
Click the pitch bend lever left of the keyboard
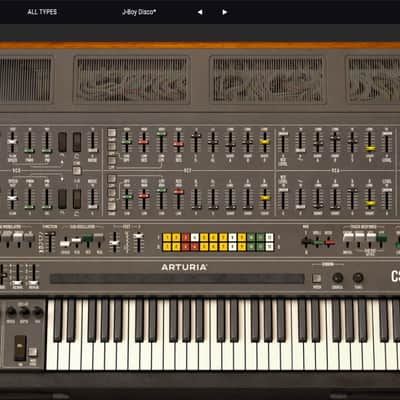click(20, 348)
